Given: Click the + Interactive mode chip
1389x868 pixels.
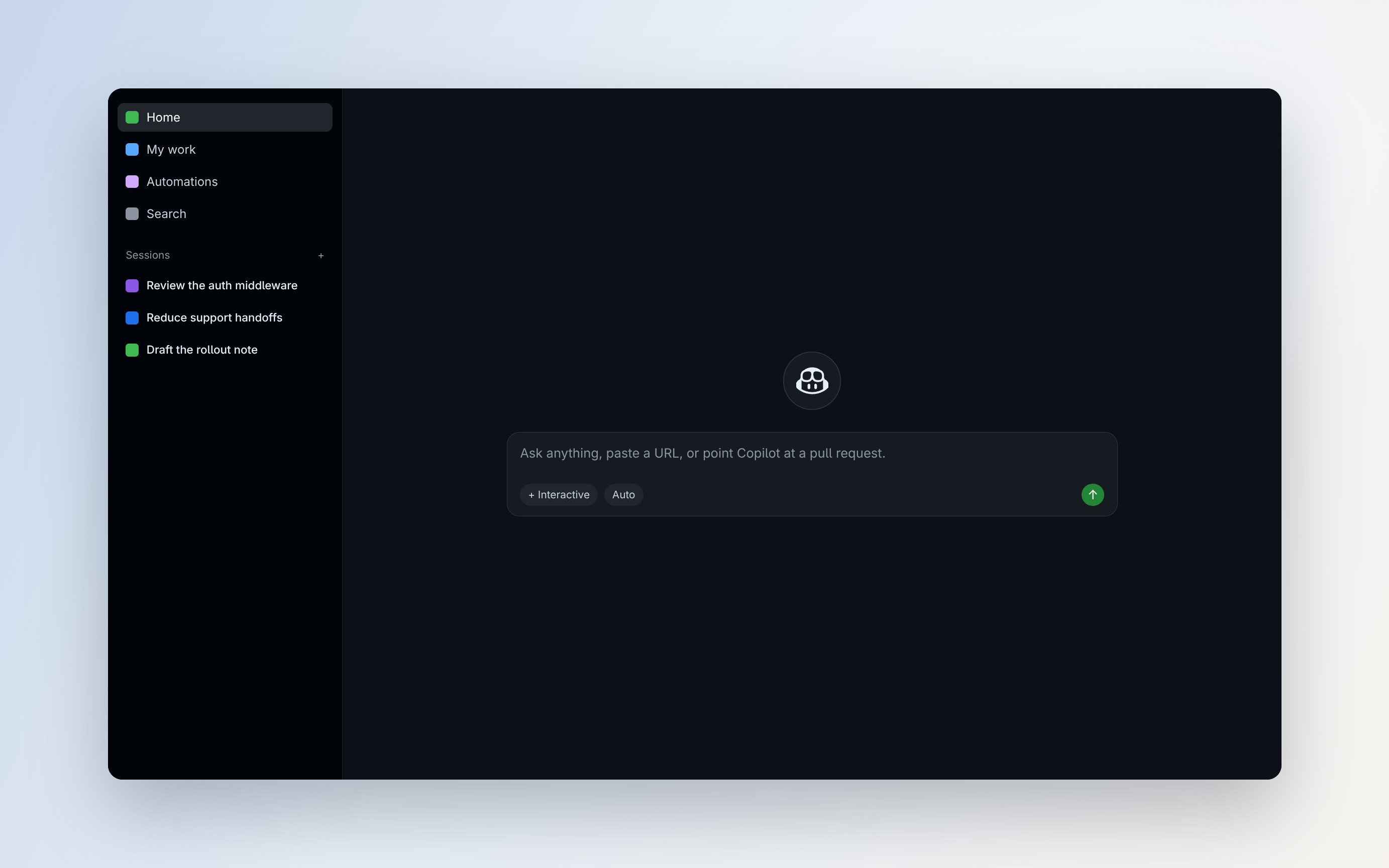Looking at the screenshot, I should pyautogui.click(x=559, y=494).
